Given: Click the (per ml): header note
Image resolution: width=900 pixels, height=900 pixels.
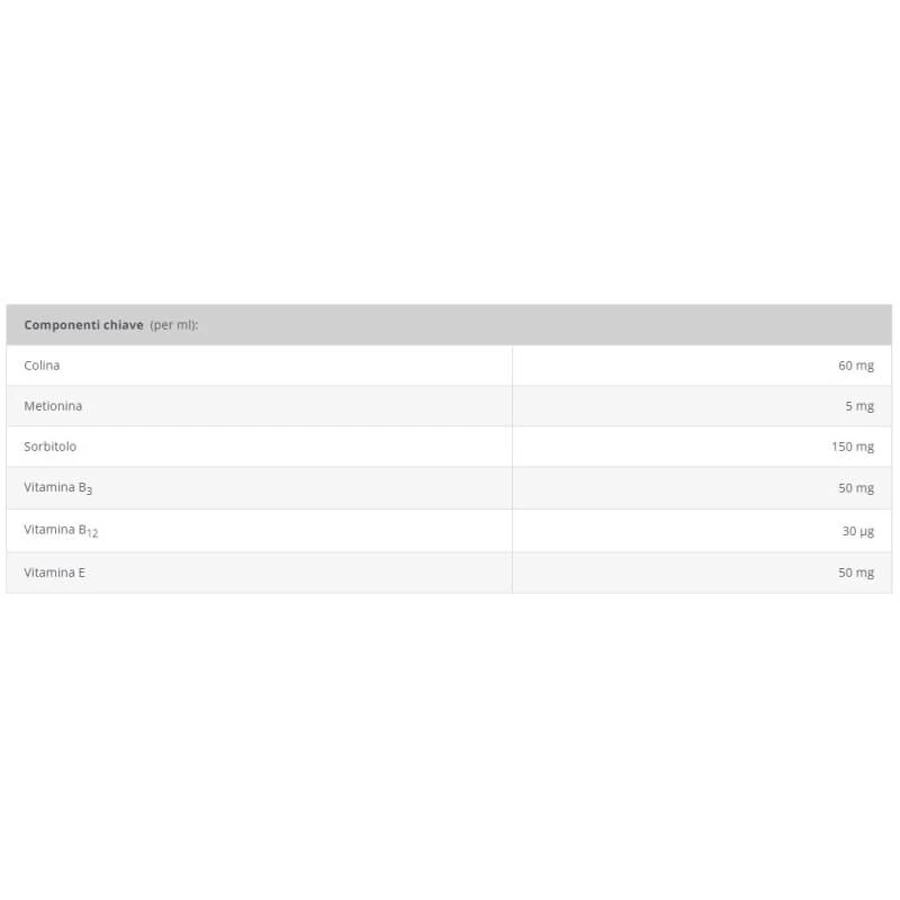Looking at the screenshot, I should tap(174, 325).
